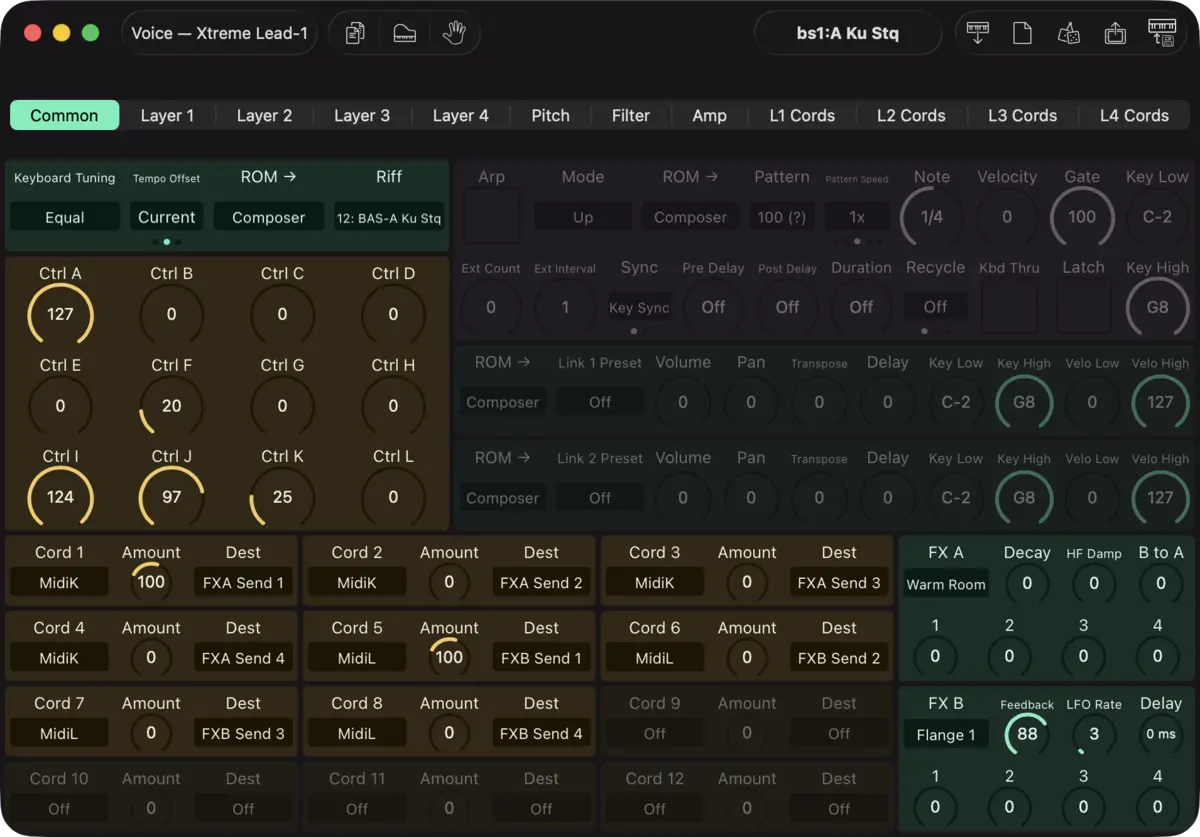The height and width of the screenshot is (837, 1200).
Task: Open the Riff 12: BAS-A Ku Stq dropdown
Action: click(389, 217)
